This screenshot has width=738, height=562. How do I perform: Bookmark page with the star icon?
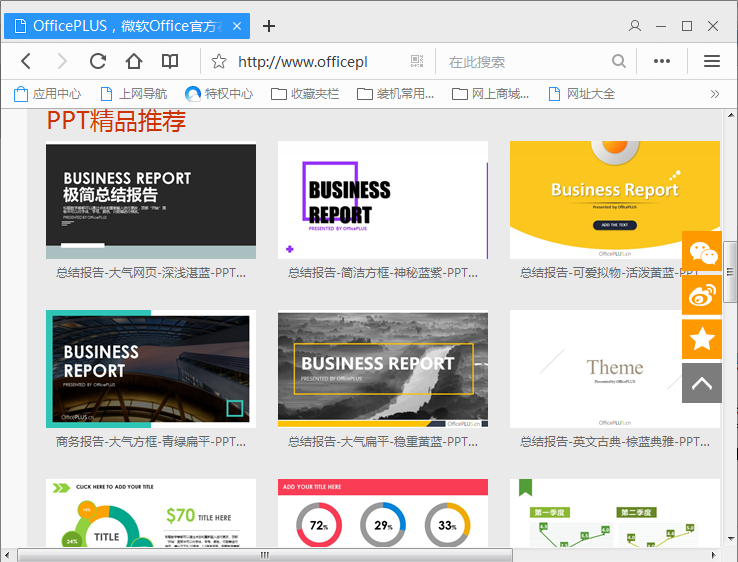coord(219,61)
